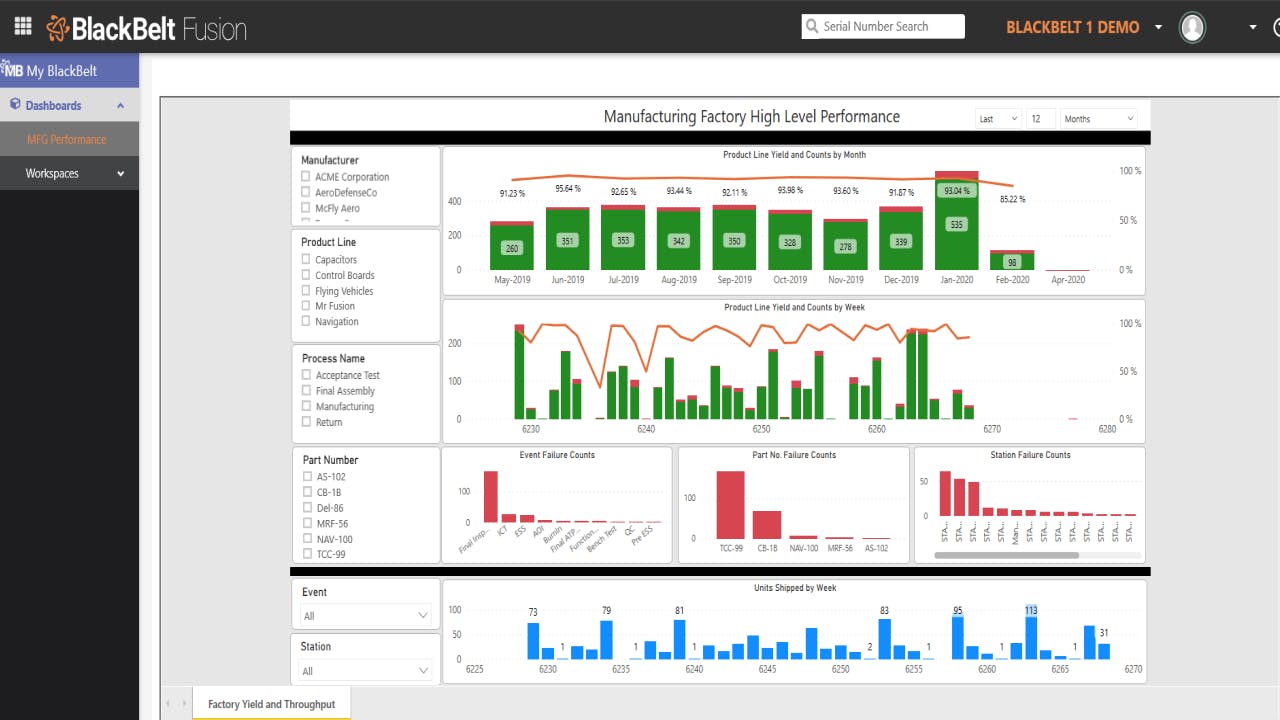Select the CB-1B bar in Part No. Failures
Viewport: 1280px width, 720px height.
(x=767, y=525)
